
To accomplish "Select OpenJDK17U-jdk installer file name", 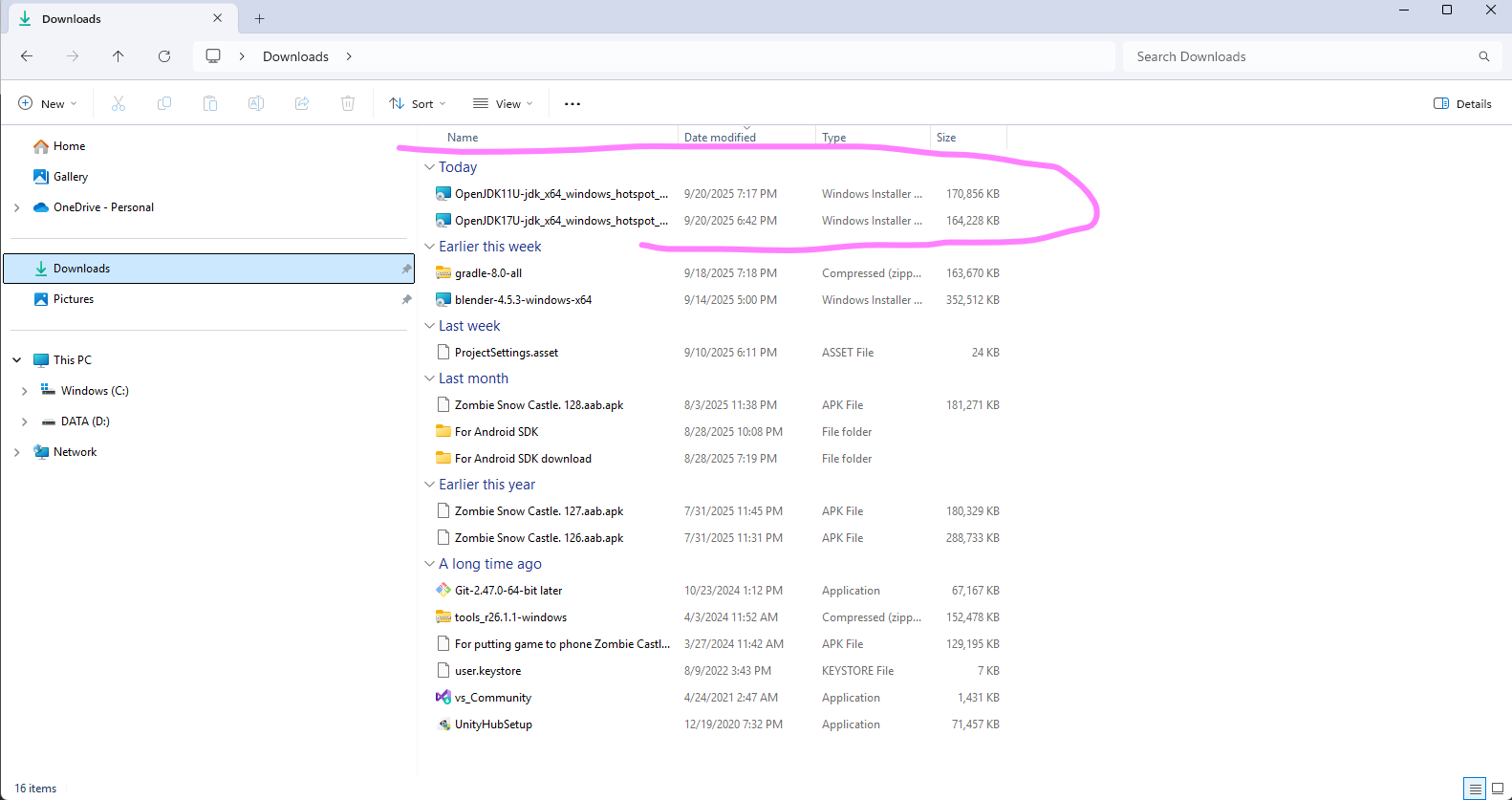I will (561, 221).
